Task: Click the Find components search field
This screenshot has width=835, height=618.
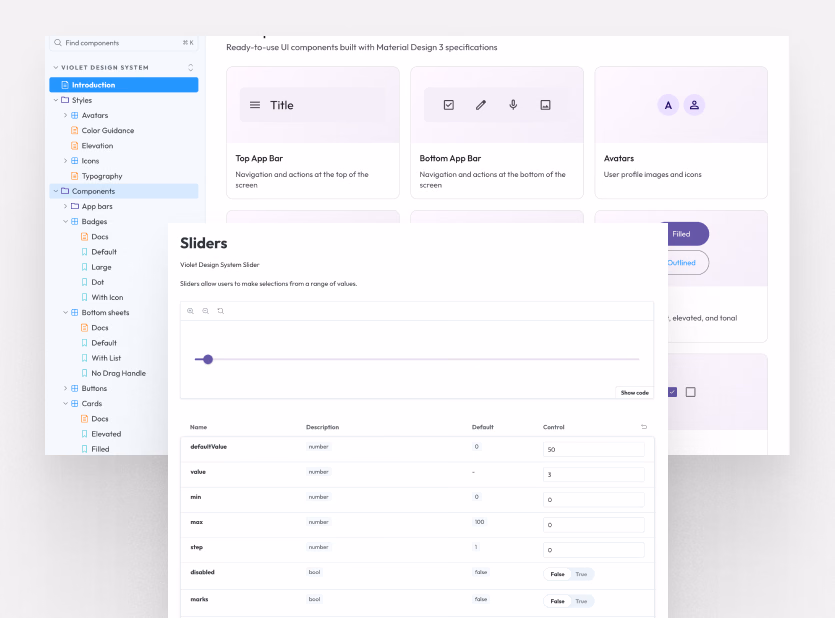Action: point(124,43)
